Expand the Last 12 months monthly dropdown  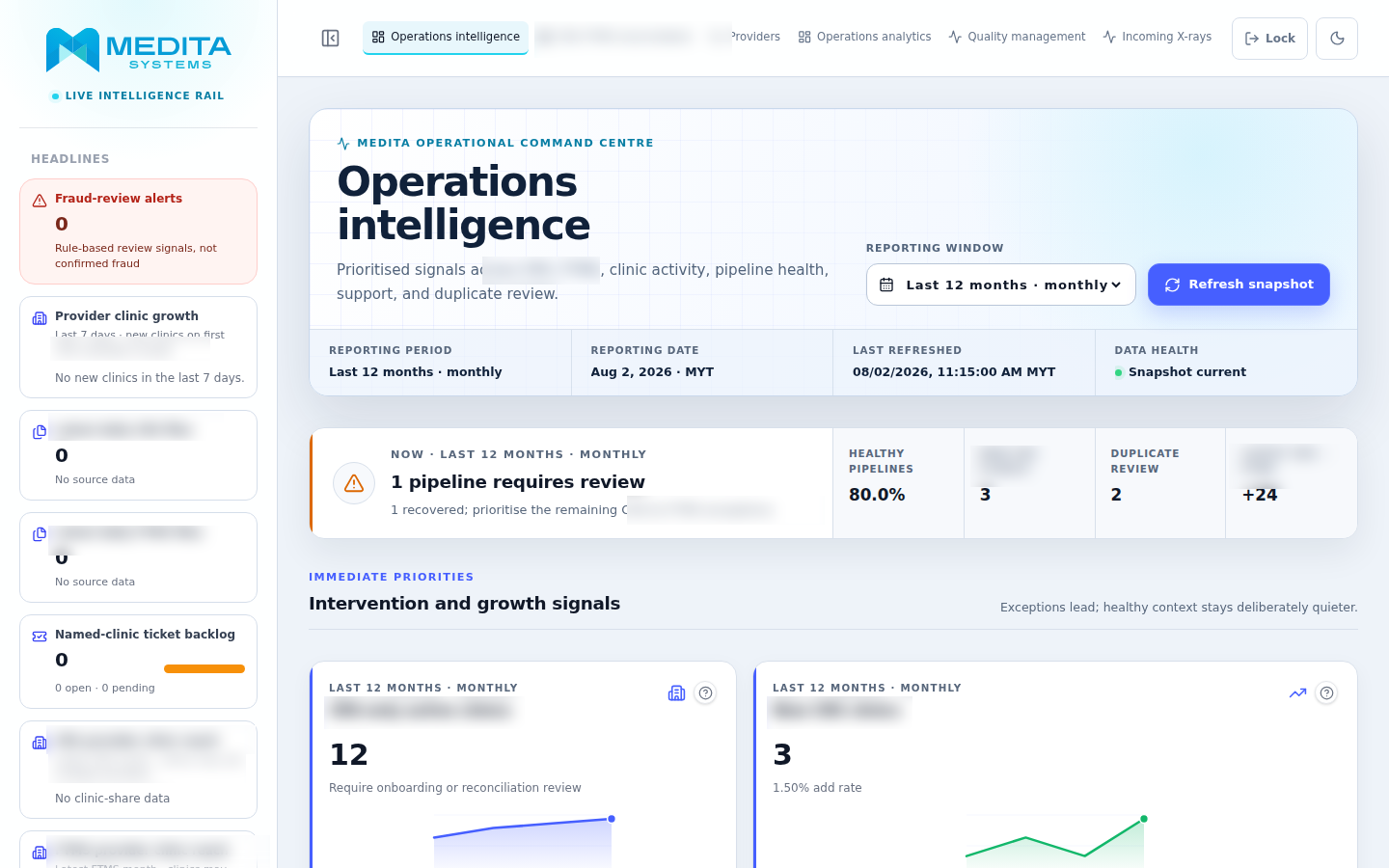[1000, 285]
